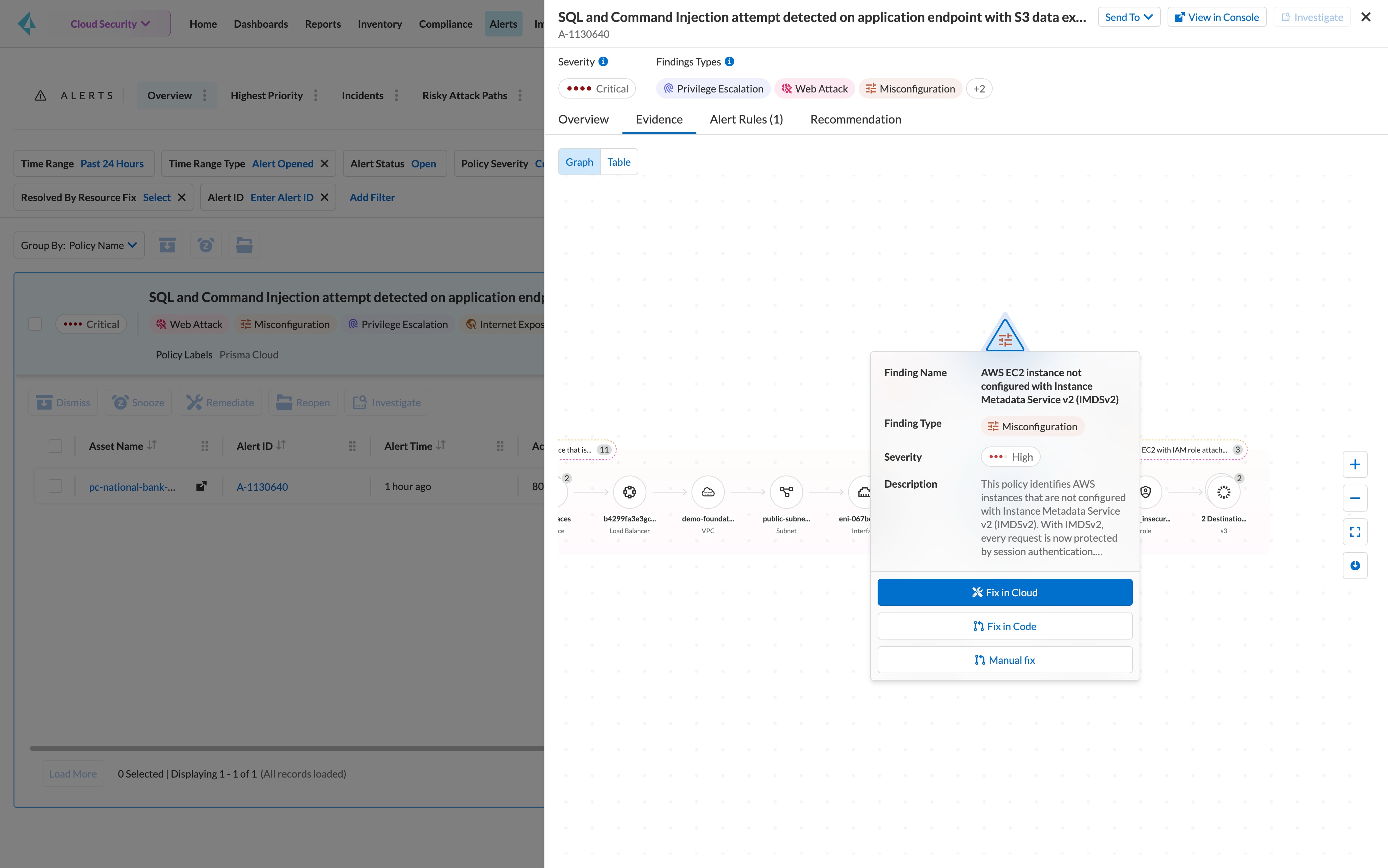This screenshot has width=1388, height=868.
Task: Zoom out of the evidence graph
Action: [1356, 498]
